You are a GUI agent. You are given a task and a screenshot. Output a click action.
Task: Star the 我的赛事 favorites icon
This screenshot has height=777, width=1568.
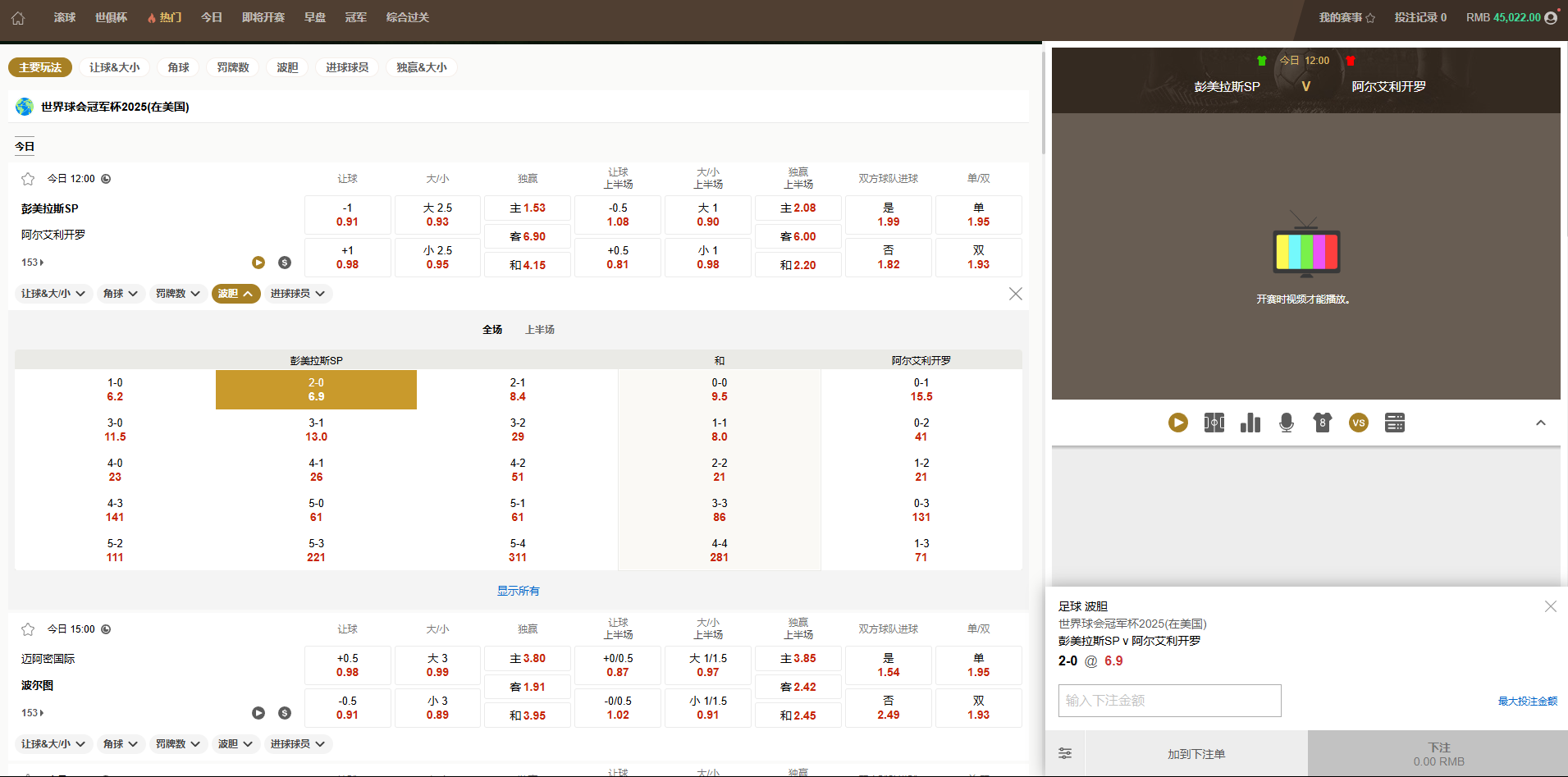tap(1370, 18)
